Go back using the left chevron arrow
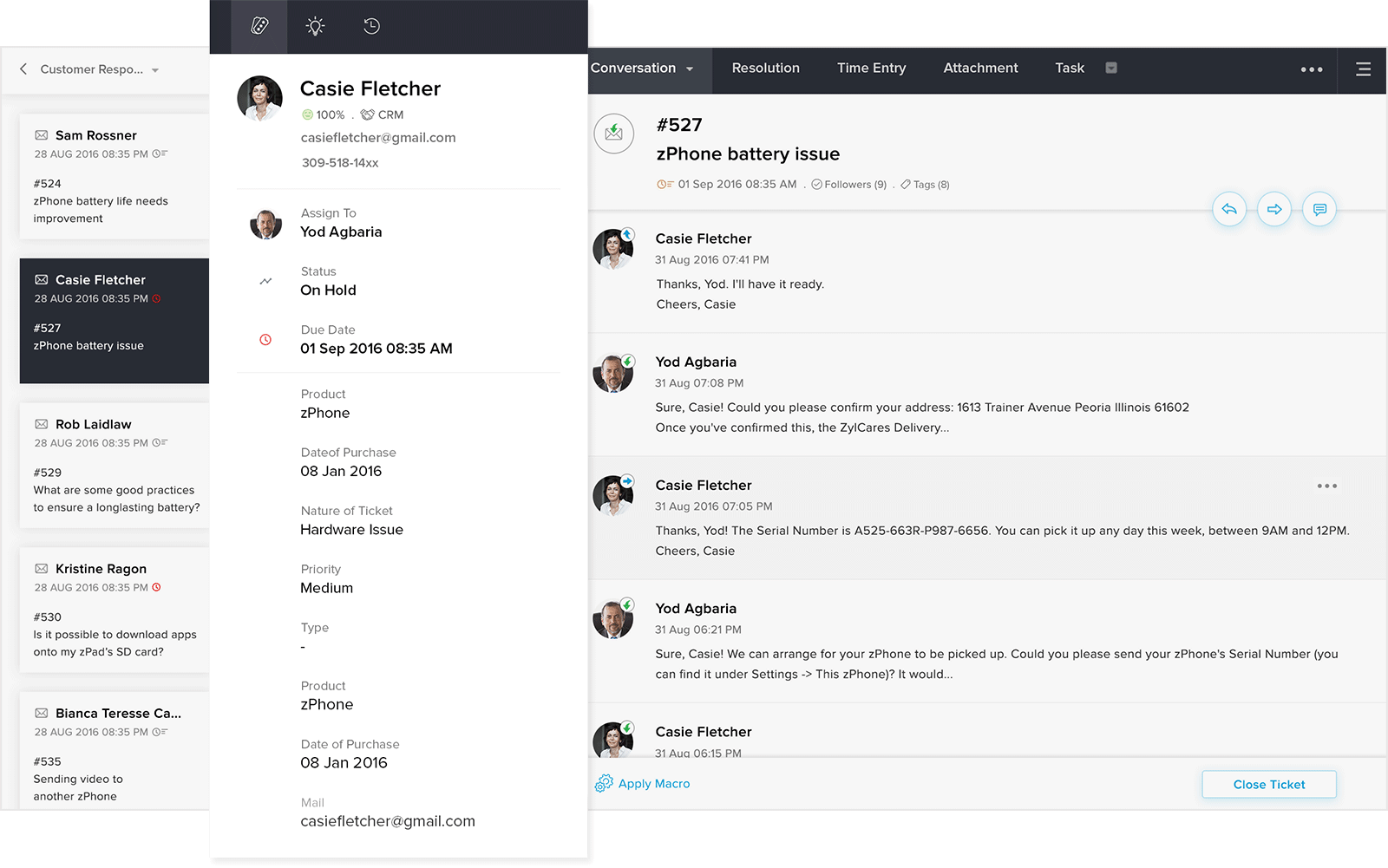 (23, 69)
